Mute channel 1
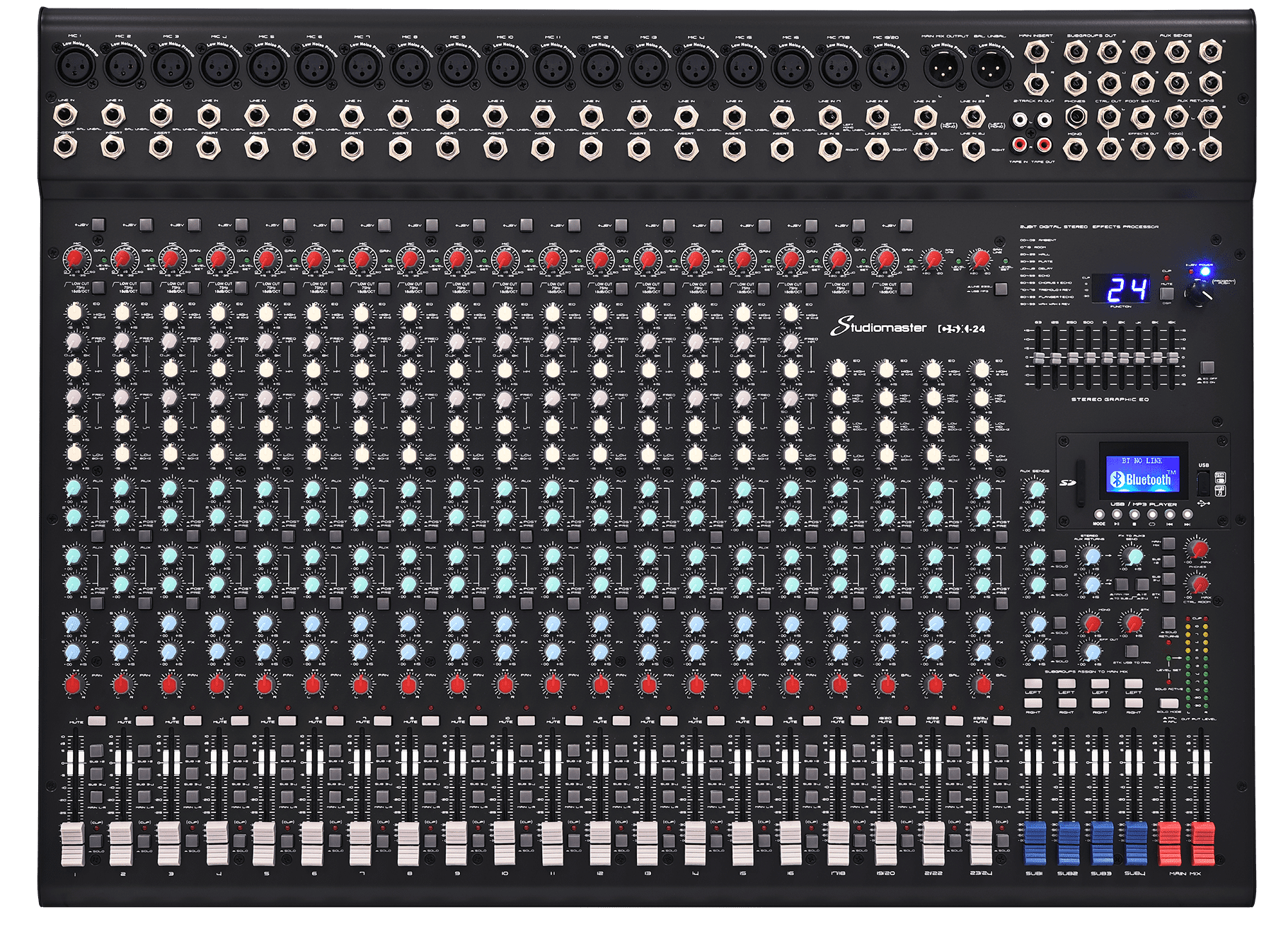This screenshot has height=941, width=1288. point(96,721)
